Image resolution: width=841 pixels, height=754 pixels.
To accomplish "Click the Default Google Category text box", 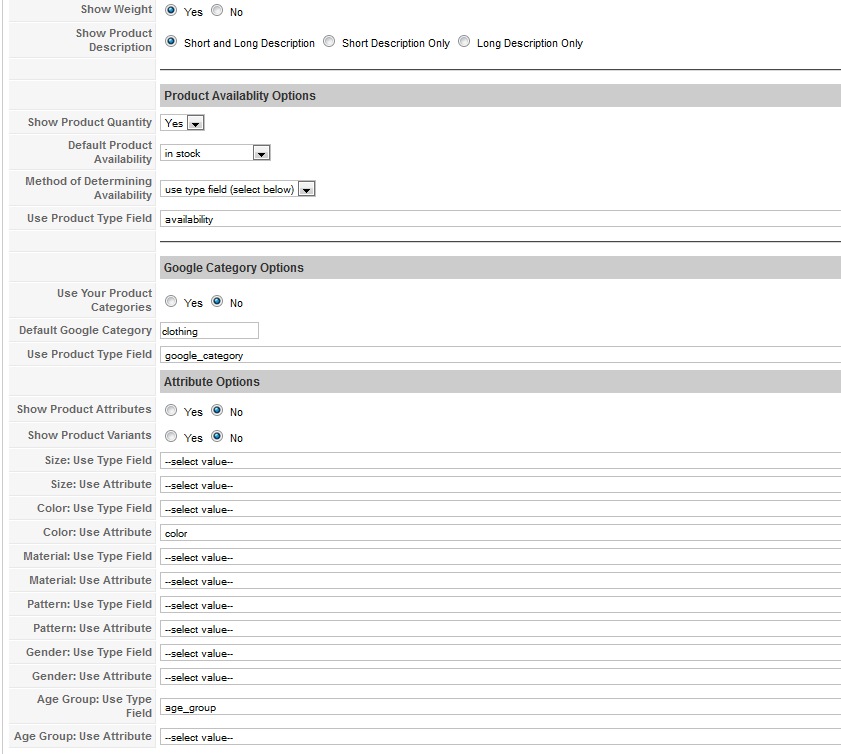I will click(209, 331).
